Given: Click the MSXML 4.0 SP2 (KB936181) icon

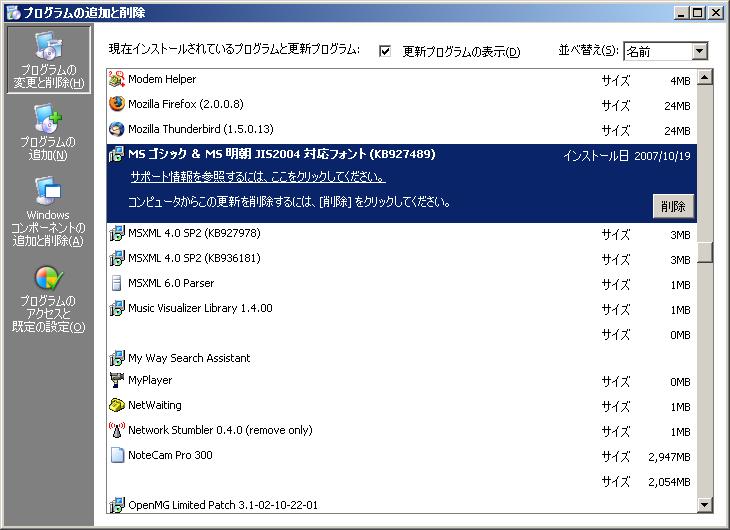Looking at the screenshot, I should tap(117, 258).
